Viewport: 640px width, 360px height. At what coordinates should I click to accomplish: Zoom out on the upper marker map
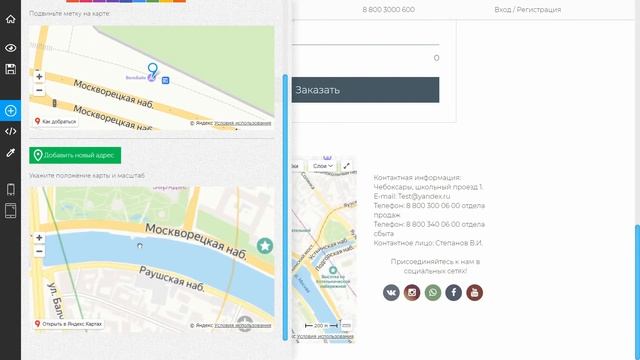39,90
